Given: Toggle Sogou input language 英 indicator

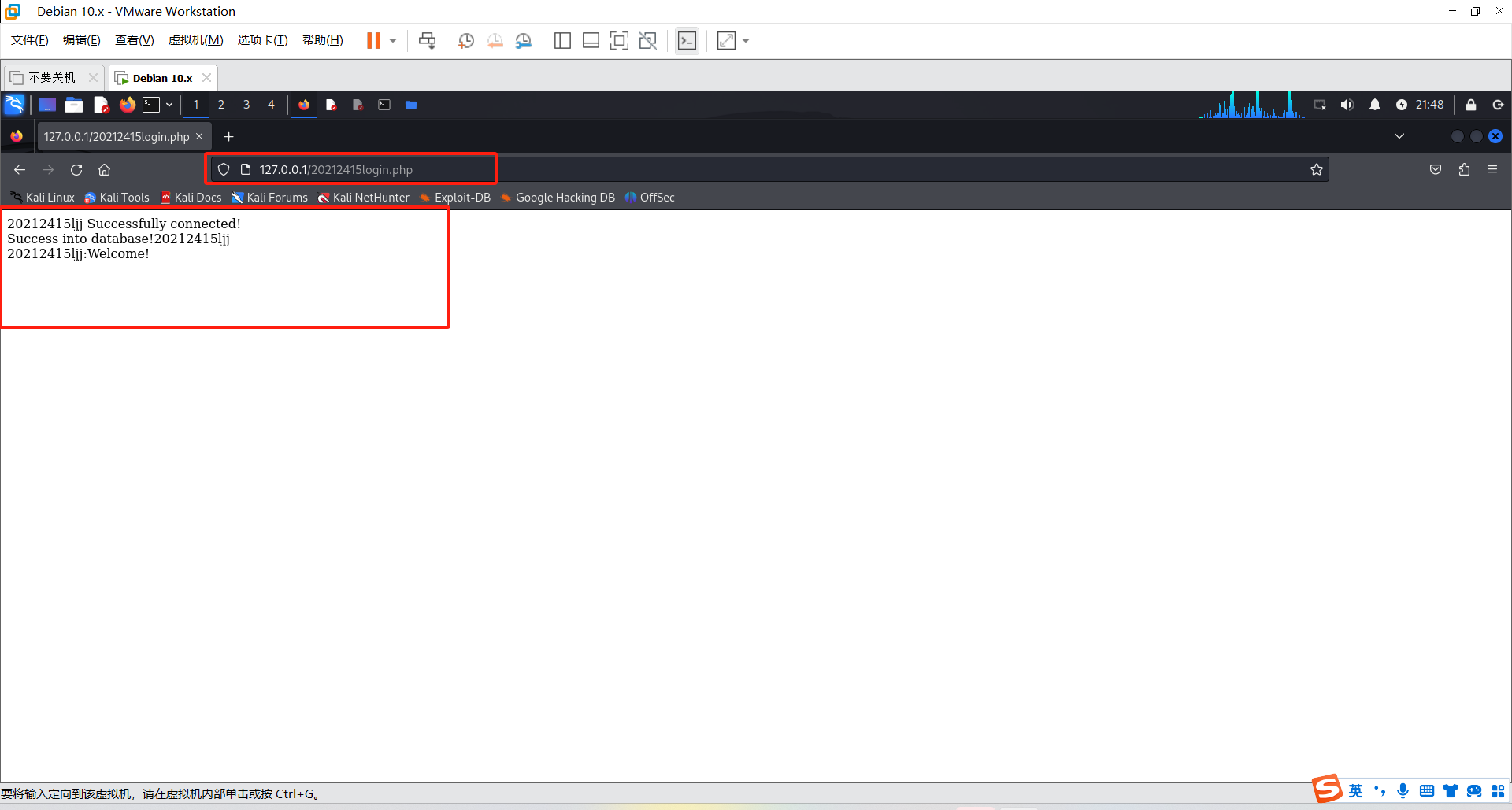Looking at the screenshot, I should (1355, 791).
